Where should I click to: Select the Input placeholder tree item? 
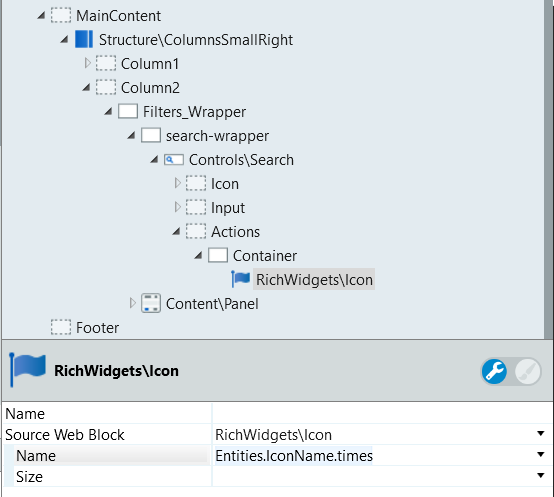click(228, 208)
